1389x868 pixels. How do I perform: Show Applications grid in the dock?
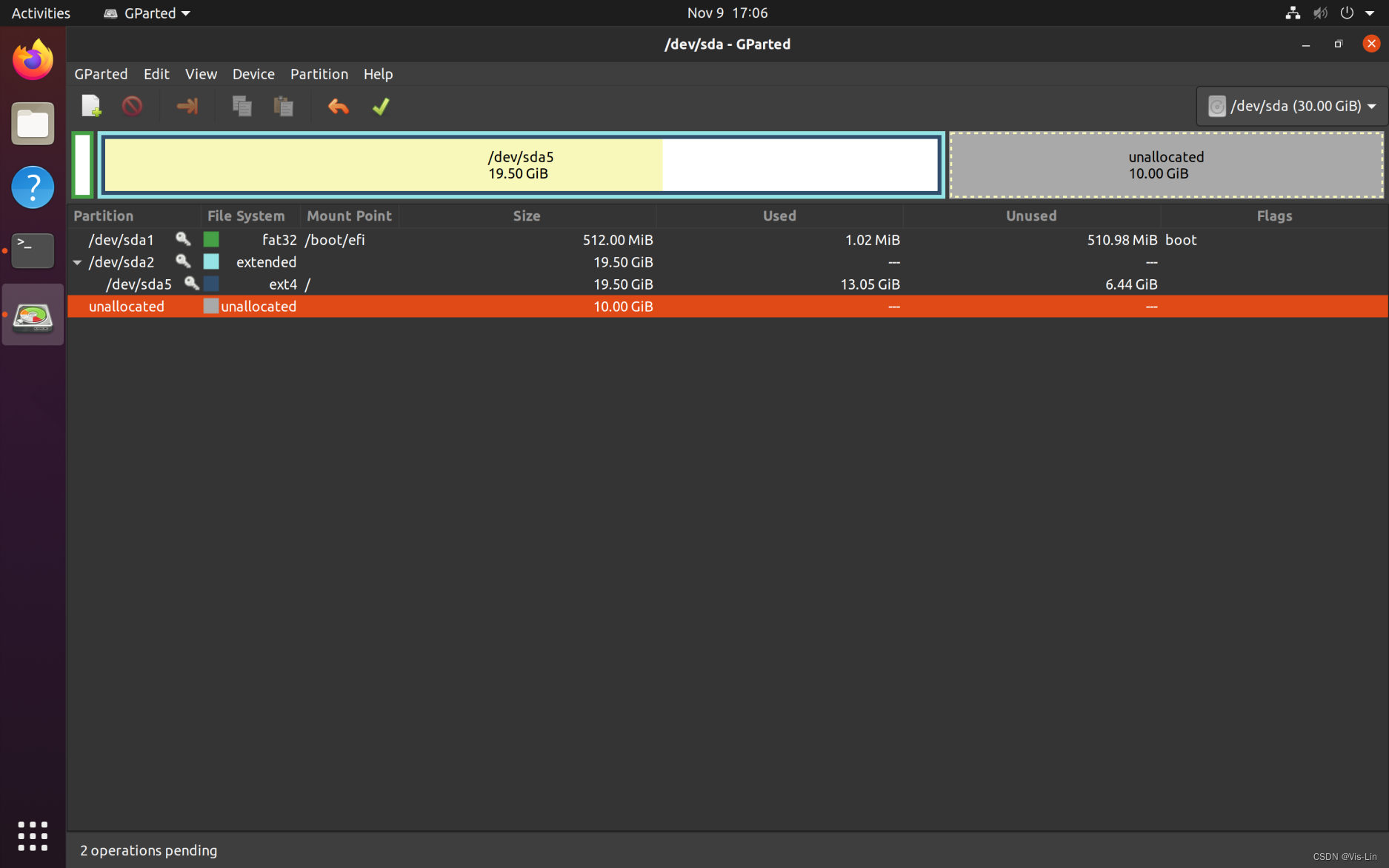(33, 835)
